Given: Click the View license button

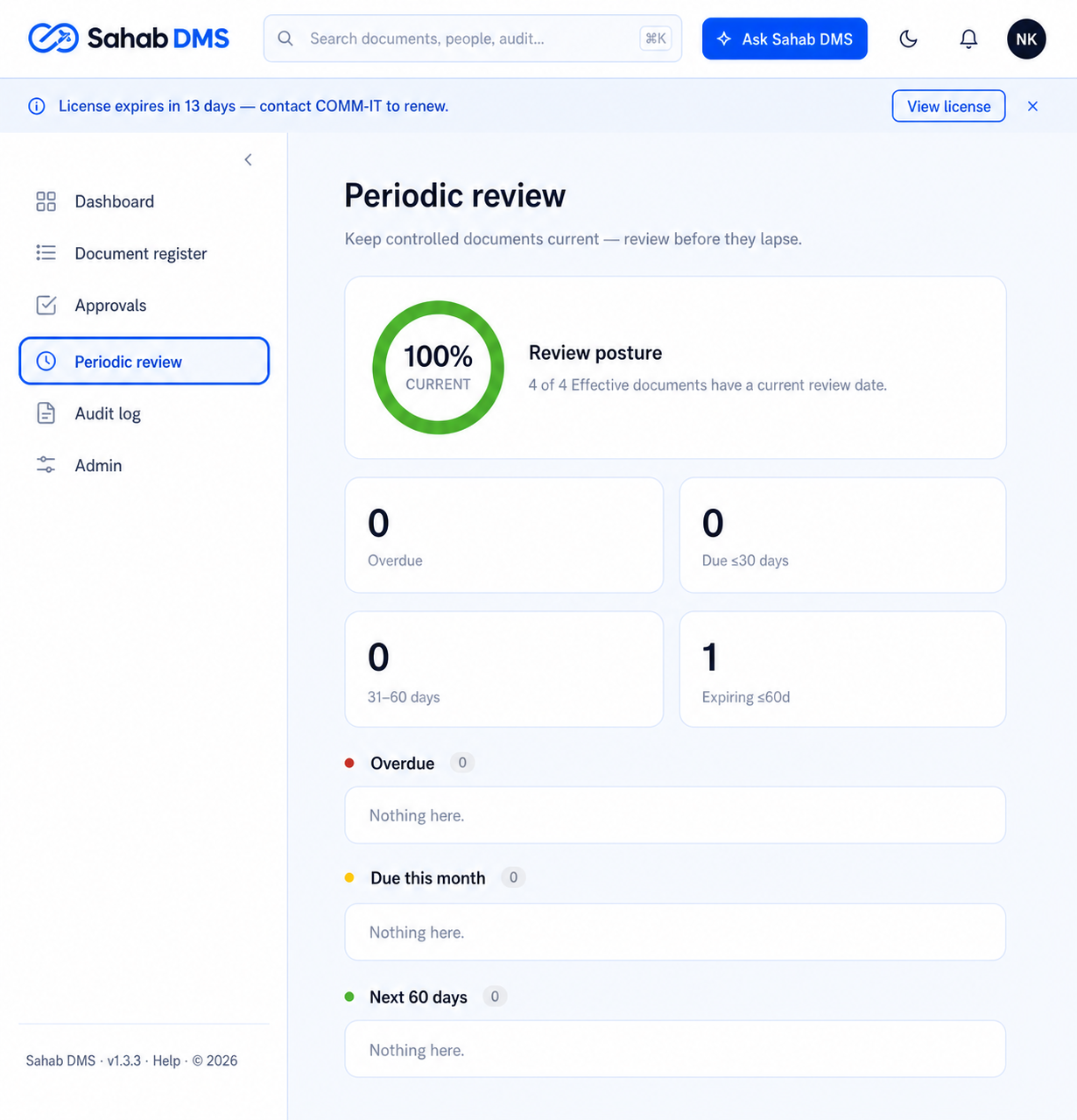Looking at the screenshot, I should [948, 106].
